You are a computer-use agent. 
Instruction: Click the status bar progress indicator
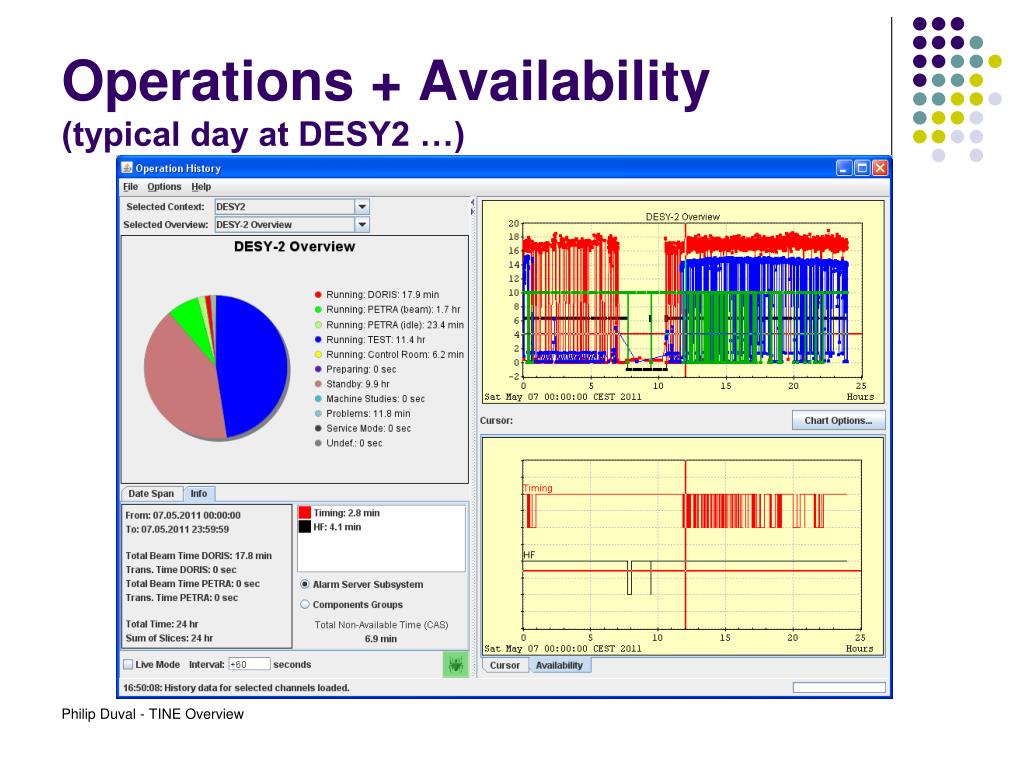tap(839, 688)
